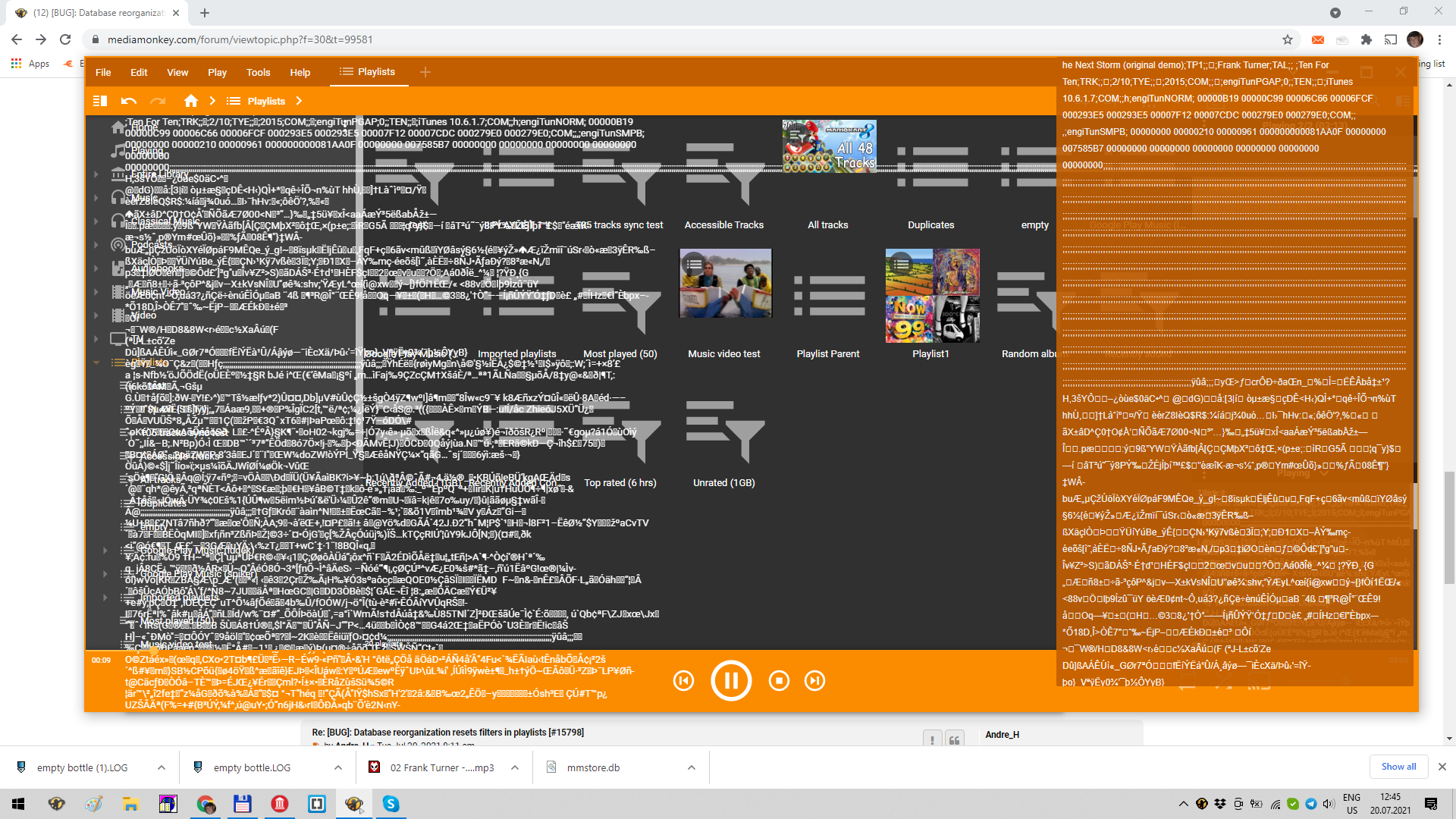The image size is (1456, 819).
Task: Add a new tab with plus icon
Action: (425, 72)
